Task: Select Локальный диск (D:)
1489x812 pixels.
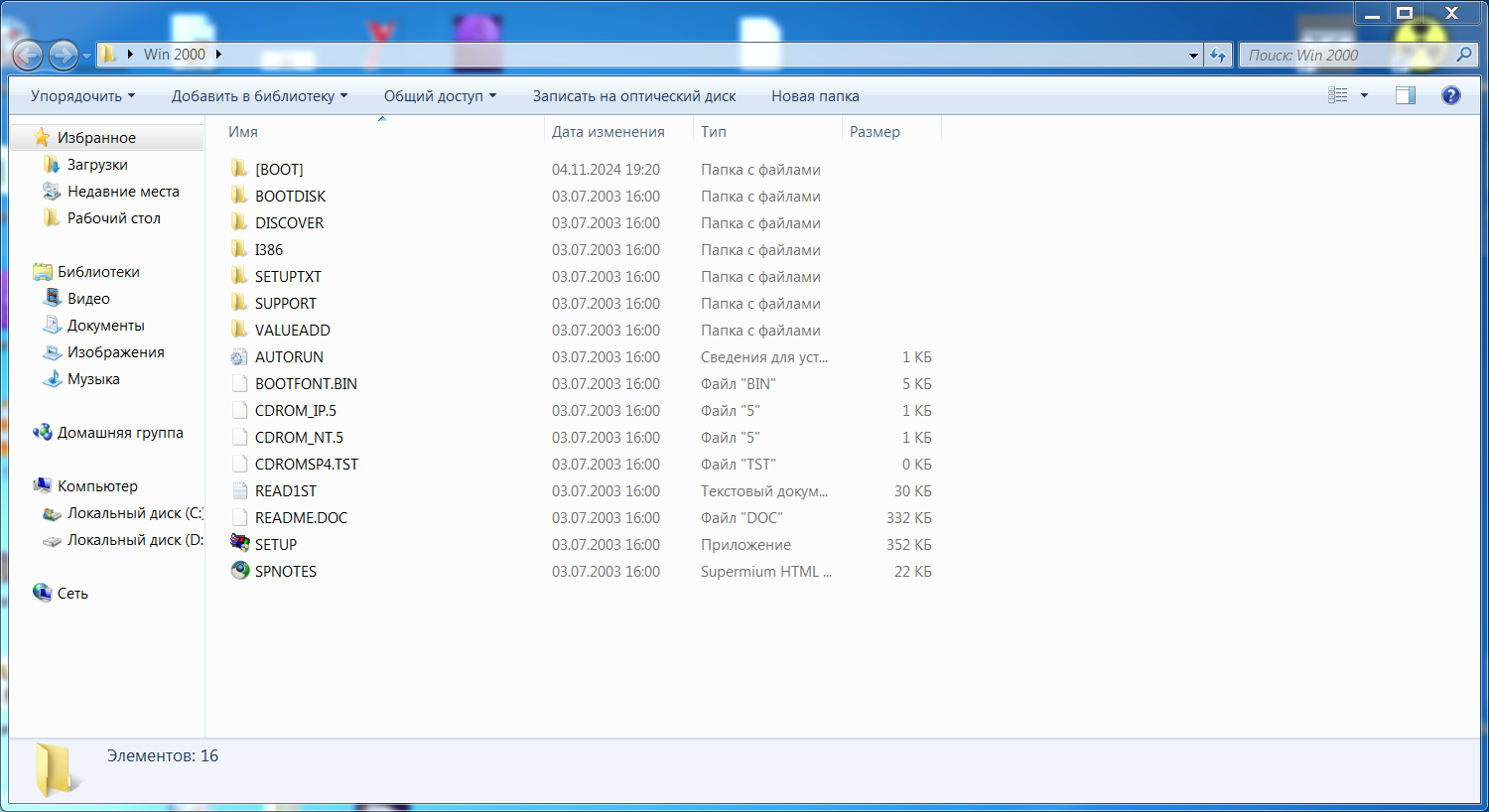Action: [135, 540]
